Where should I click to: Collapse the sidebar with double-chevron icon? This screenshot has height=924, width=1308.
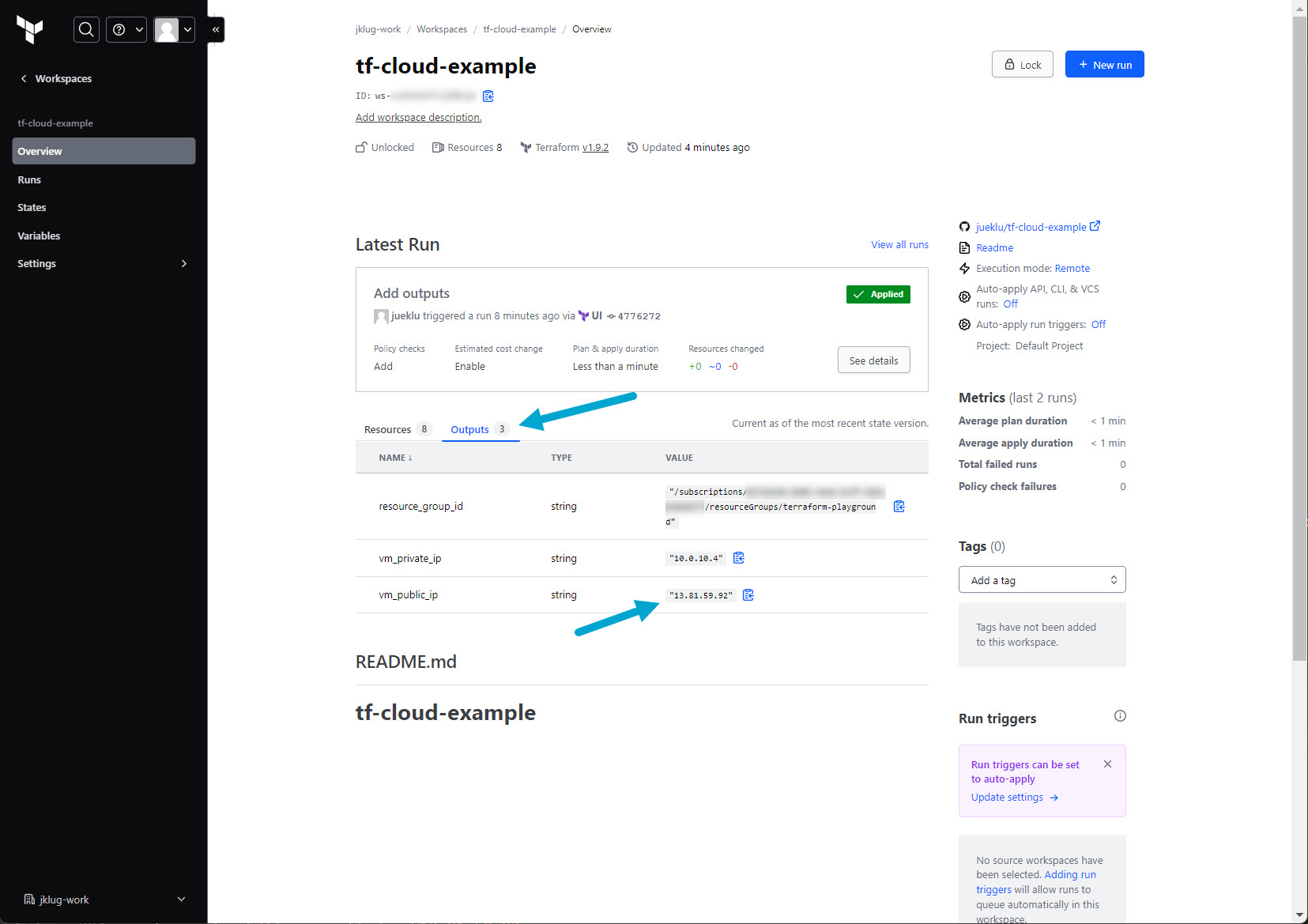(x=216, y=30)
